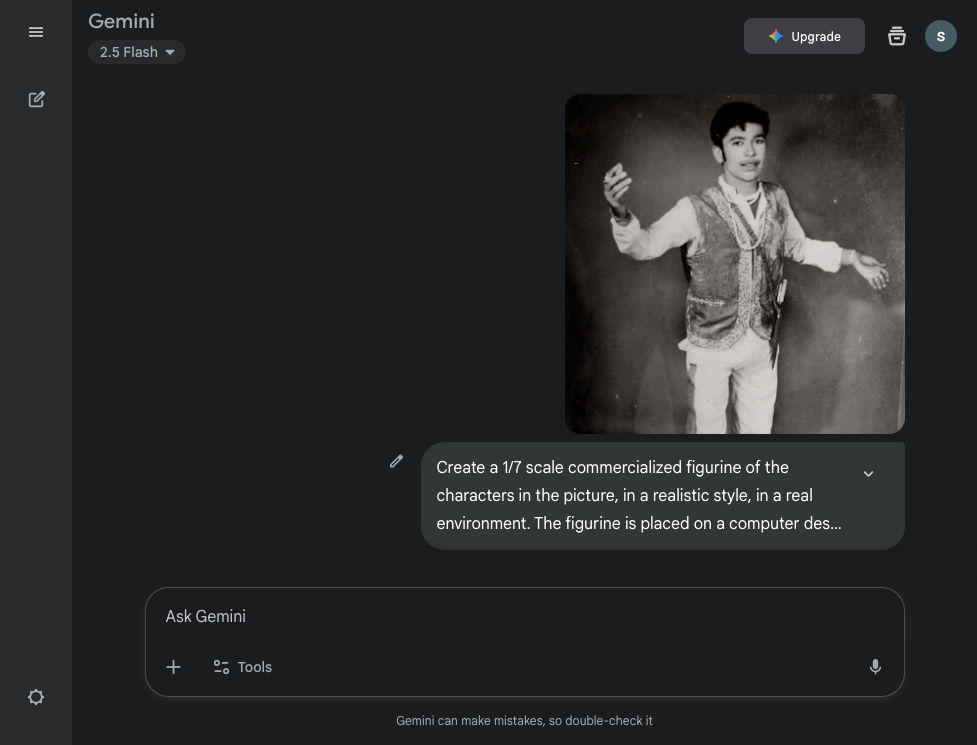Viewport: 977px width, 745px height.
Task: Click the sparkle icon on the Upgrade button
Action: [x=775, y=36]
